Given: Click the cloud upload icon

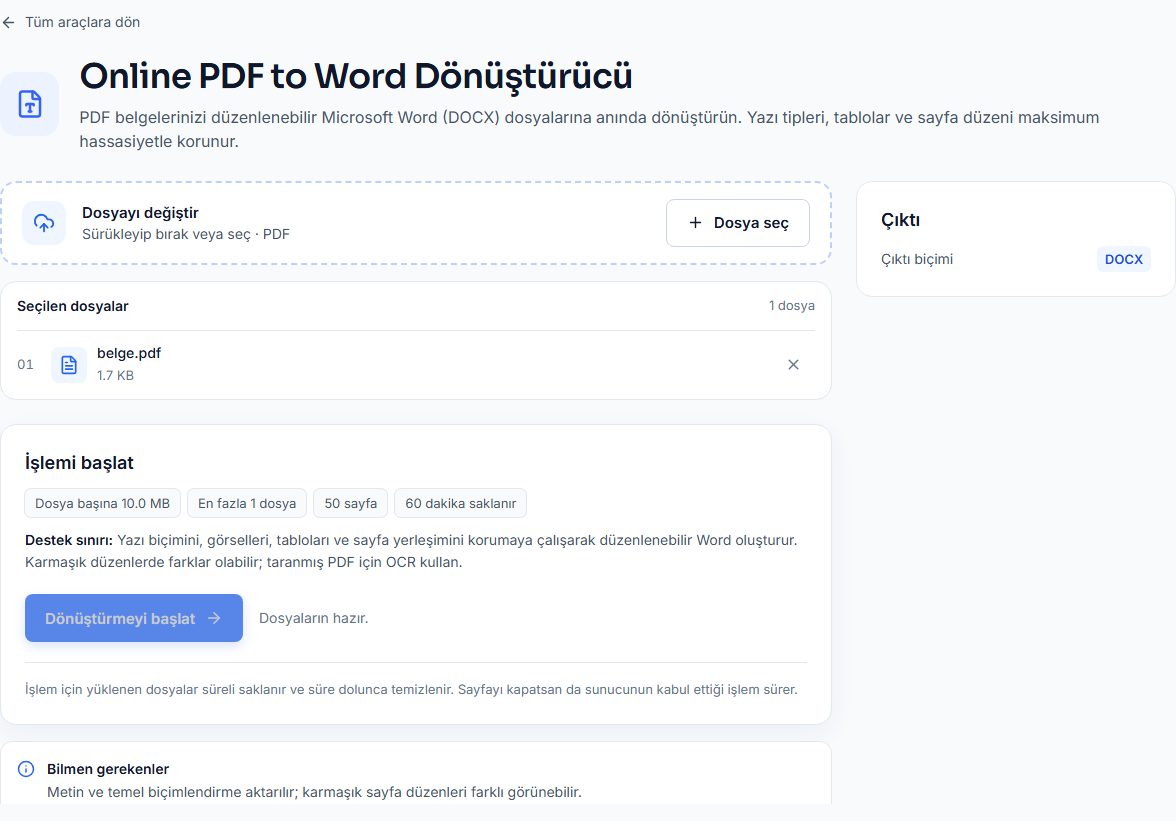Looking at the screenshot, I should click(44, 223).
